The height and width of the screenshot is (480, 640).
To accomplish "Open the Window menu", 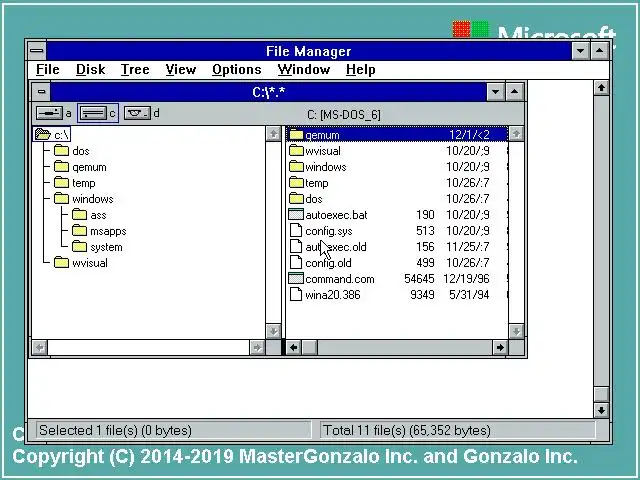I will tap(304, 69).
